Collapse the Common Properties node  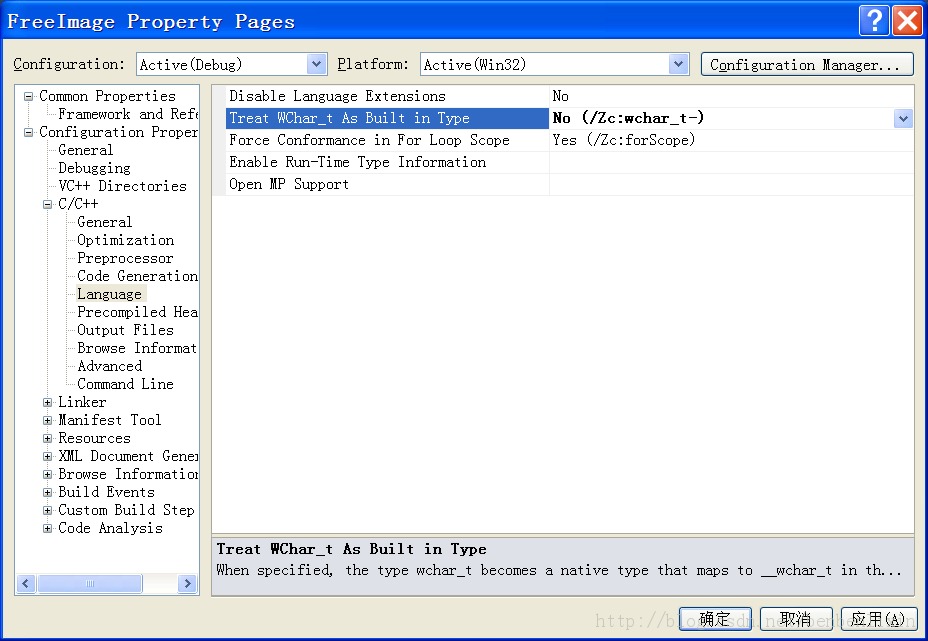(x=28, y=96)
